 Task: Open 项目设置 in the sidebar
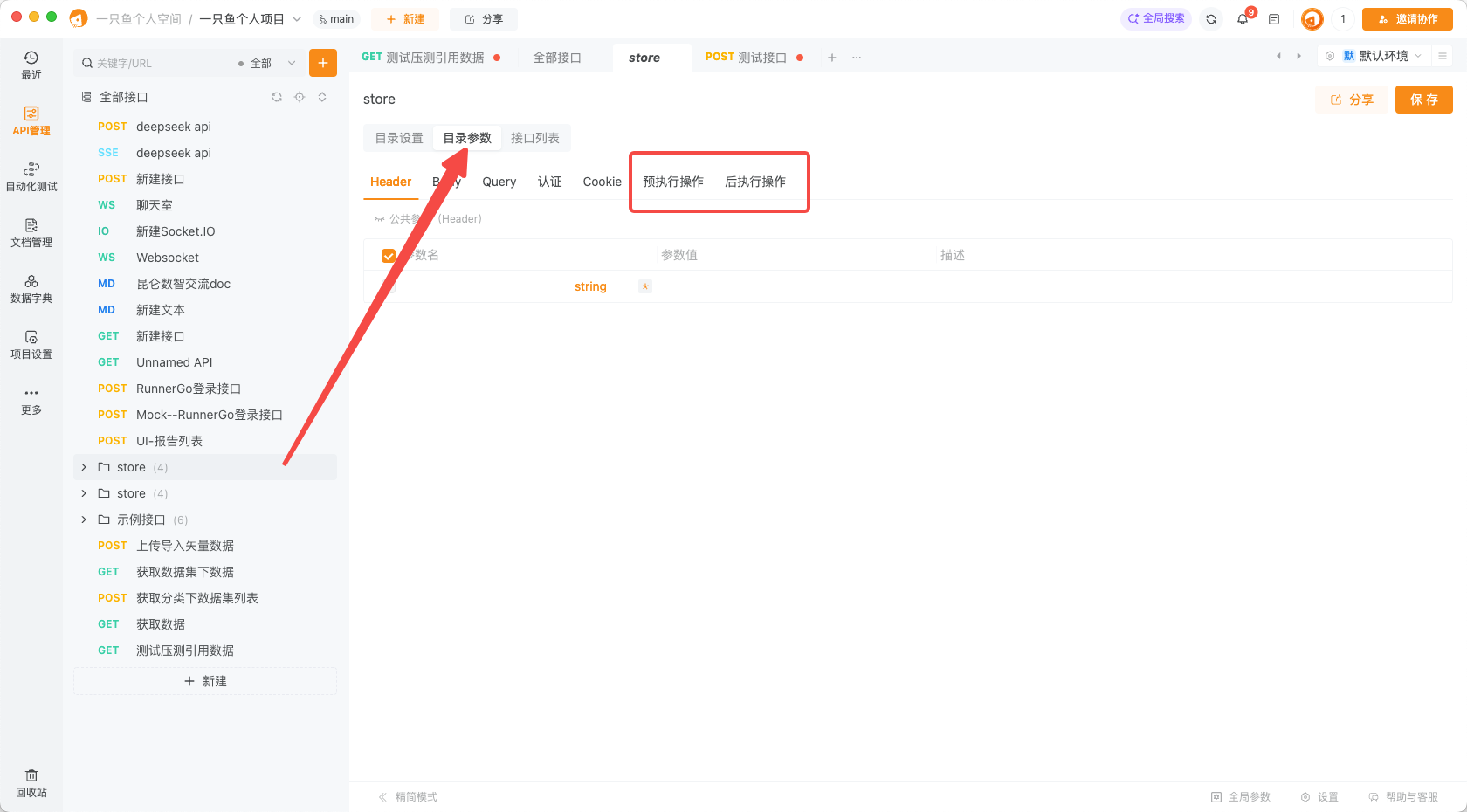(x=31, y=344)
